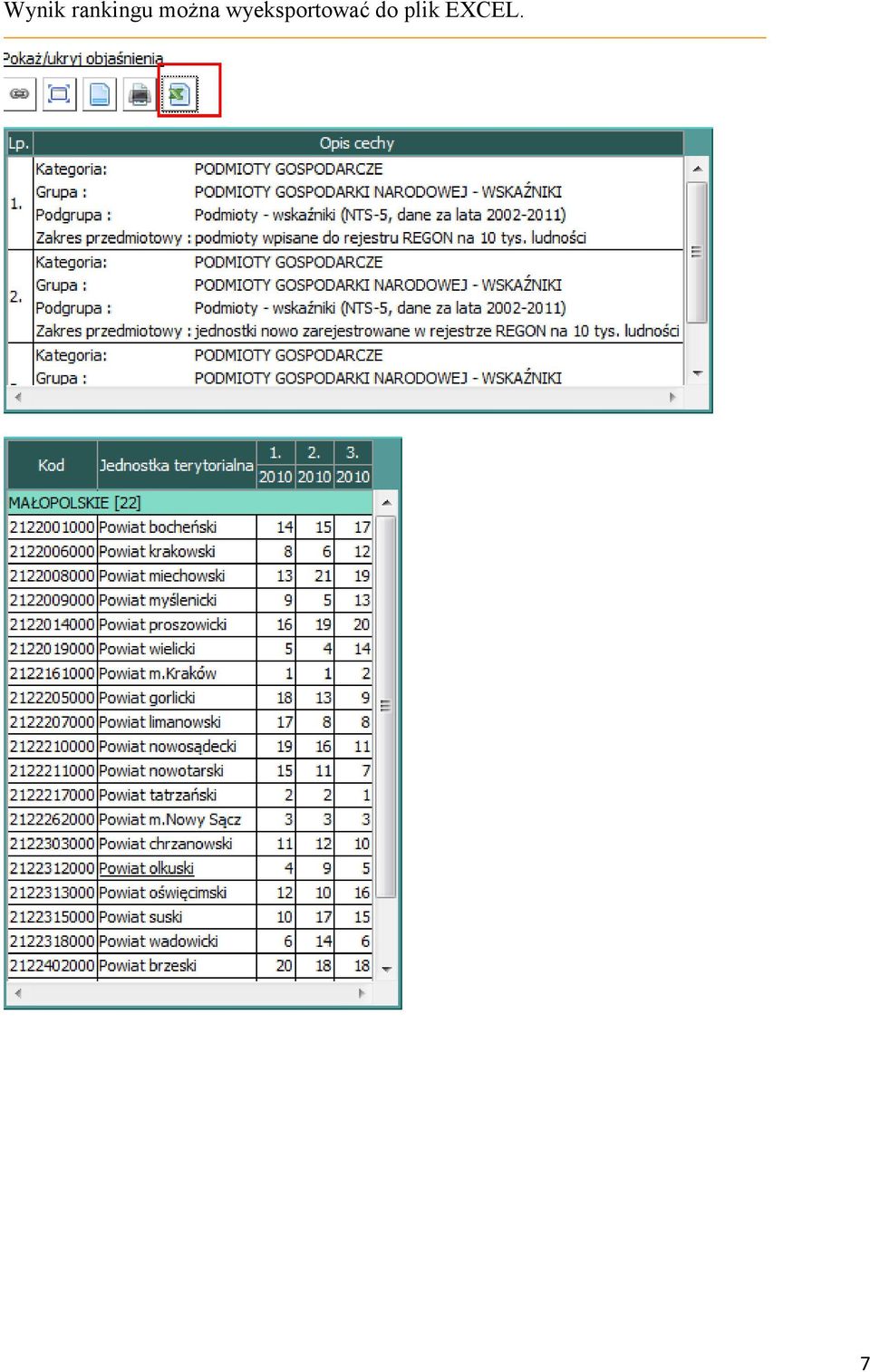
Task: Select row 'Powiat nowosądecki'
Action: pos(190,747)
